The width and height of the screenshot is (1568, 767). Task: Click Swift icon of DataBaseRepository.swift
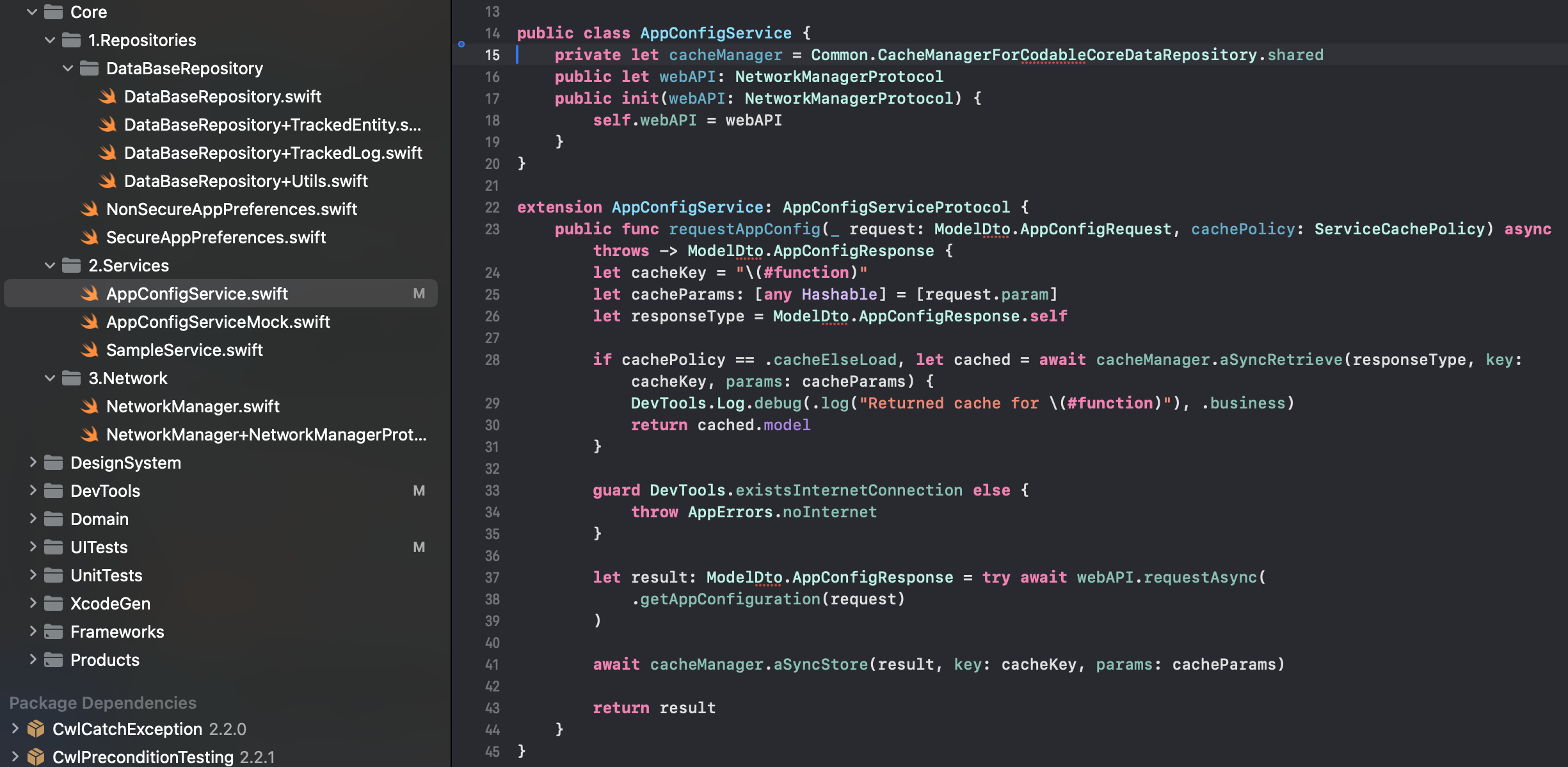[x=108, y=97]
